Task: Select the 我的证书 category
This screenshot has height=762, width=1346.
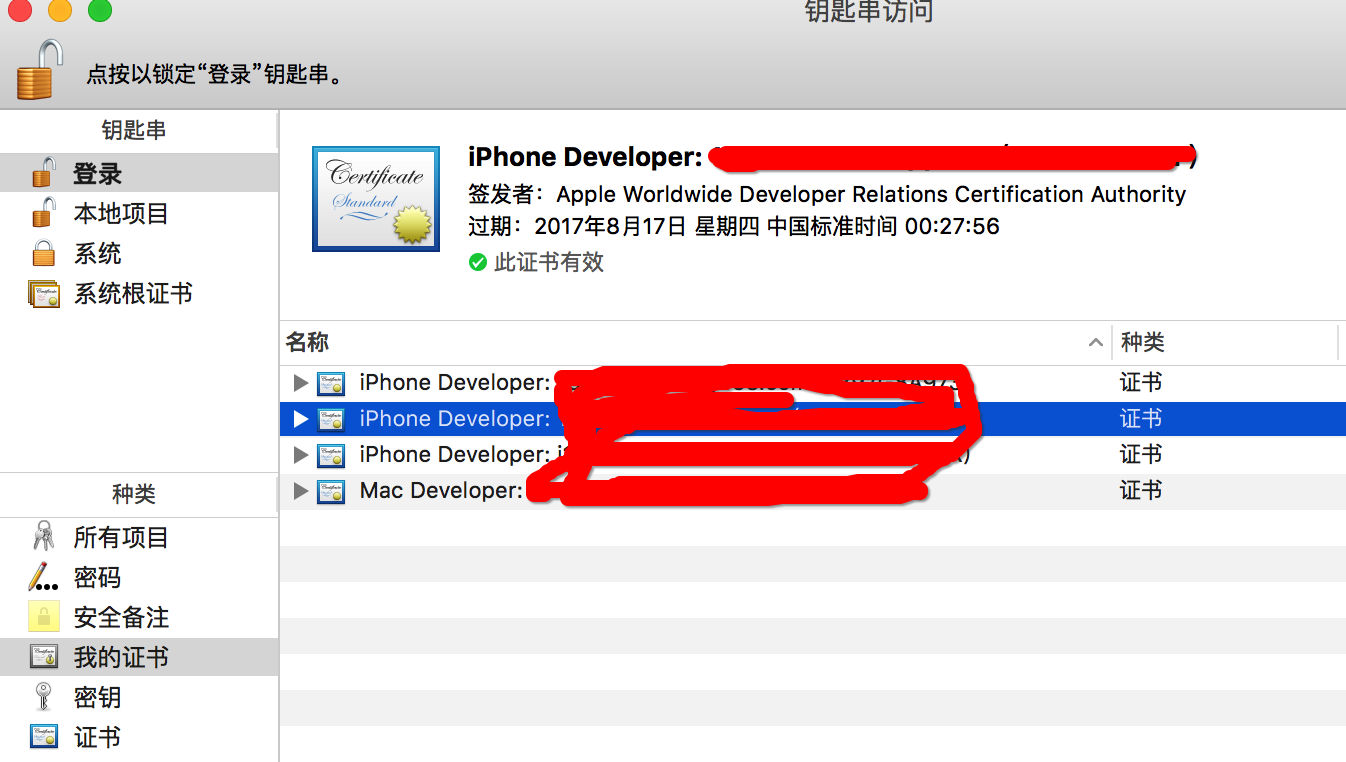Action: click(120, 658)
